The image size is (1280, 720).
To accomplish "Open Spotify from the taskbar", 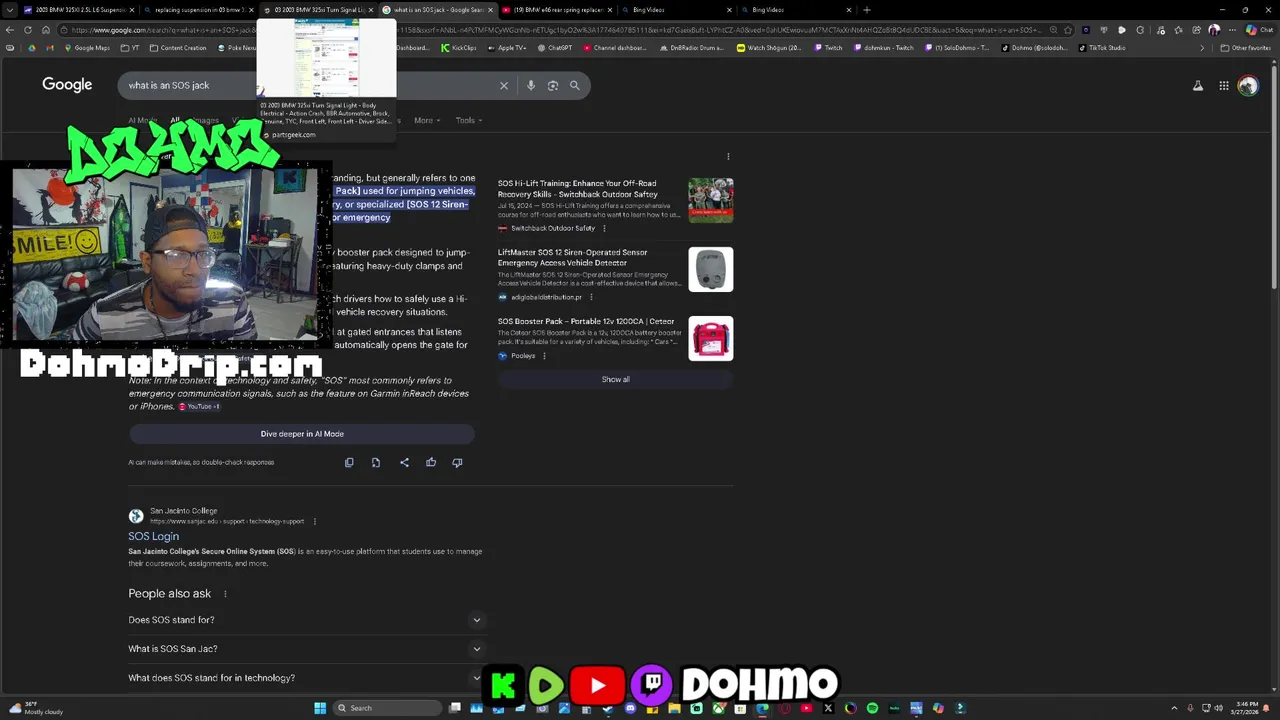I will [872, 708].
